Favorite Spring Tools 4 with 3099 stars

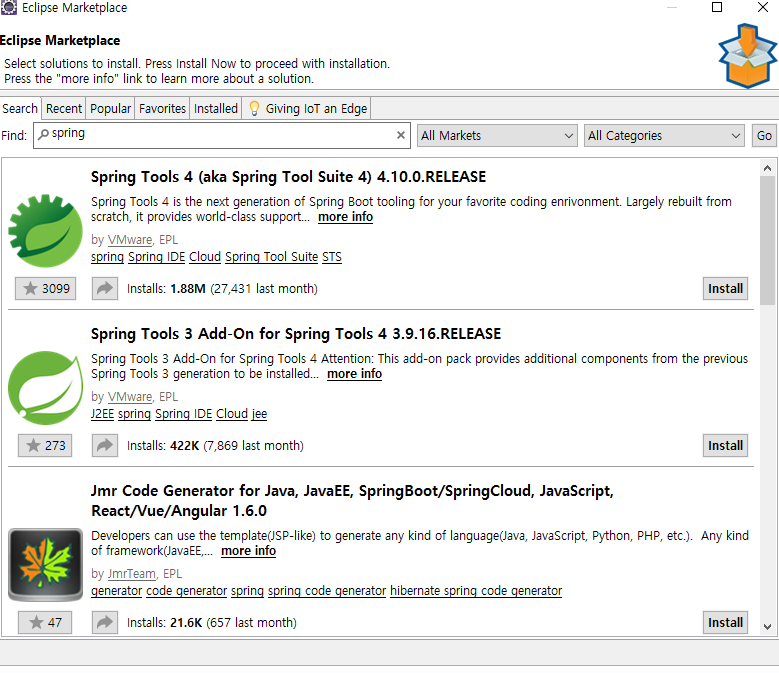45,289
